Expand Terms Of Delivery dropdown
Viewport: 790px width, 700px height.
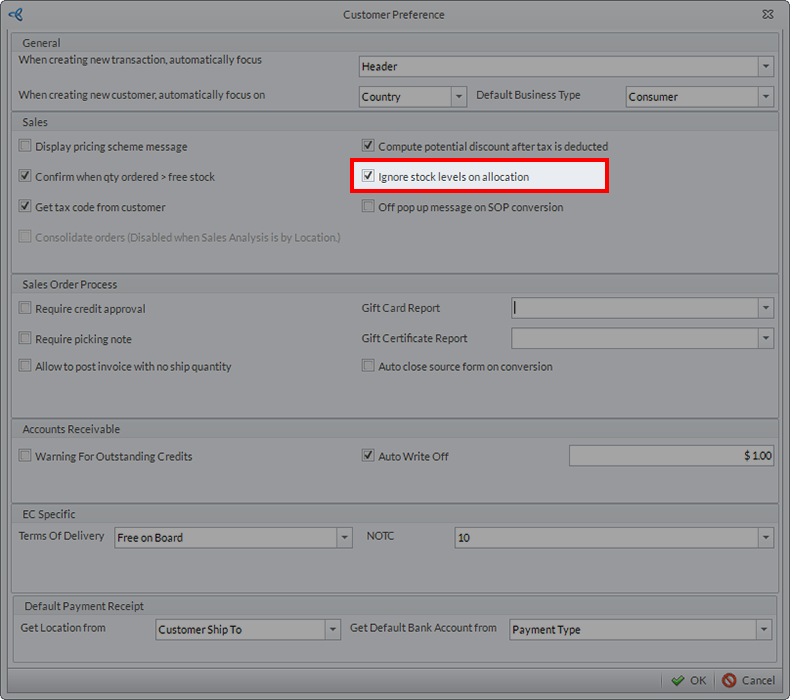click(345, 538)
